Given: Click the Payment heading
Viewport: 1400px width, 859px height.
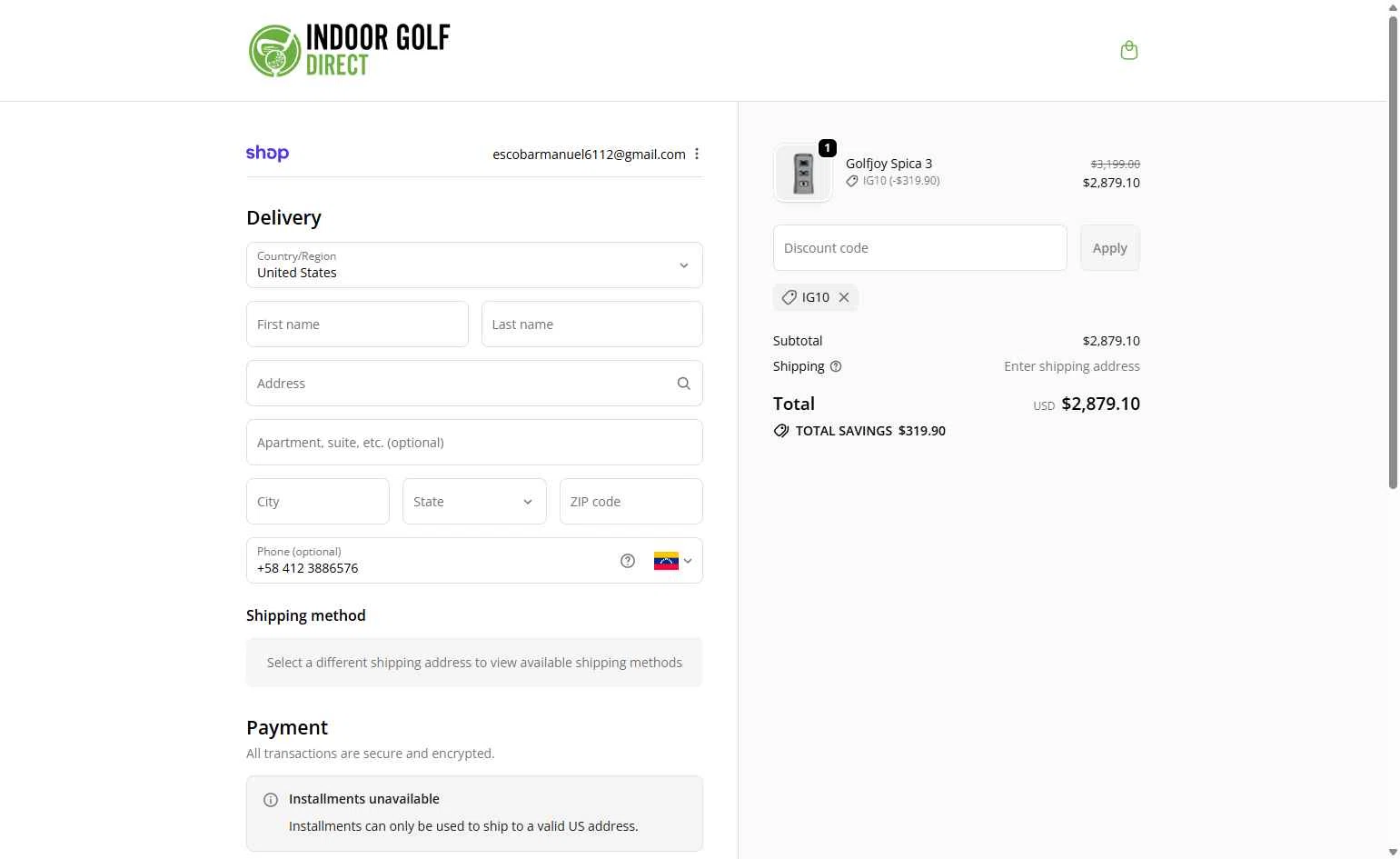Looking at the screenshot, I should (287, 728).
